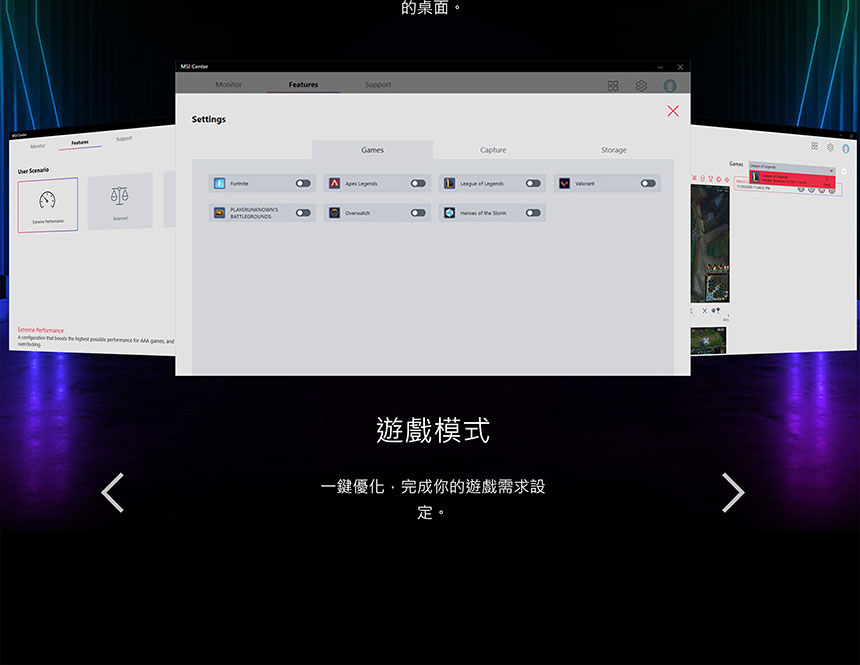The image size is (860, 665).
Task: Toggle the PLAYERUNKNOWN'S BATTLEGROUNDS switch
Action: (303, 213)
